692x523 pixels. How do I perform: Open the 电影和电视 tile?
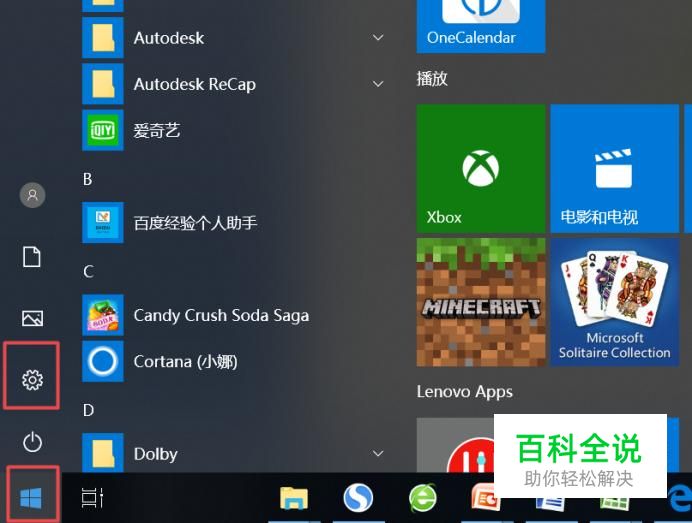(615, 169)
